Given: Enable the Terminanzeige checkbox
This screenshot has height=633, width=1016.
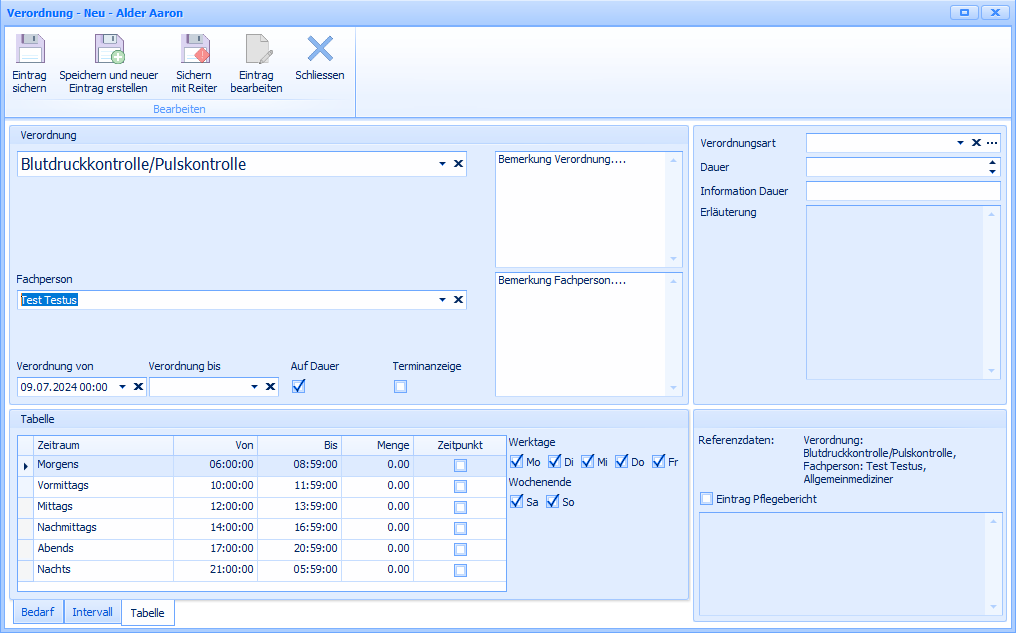Looking at the screenshot, I should coord(400,387).
